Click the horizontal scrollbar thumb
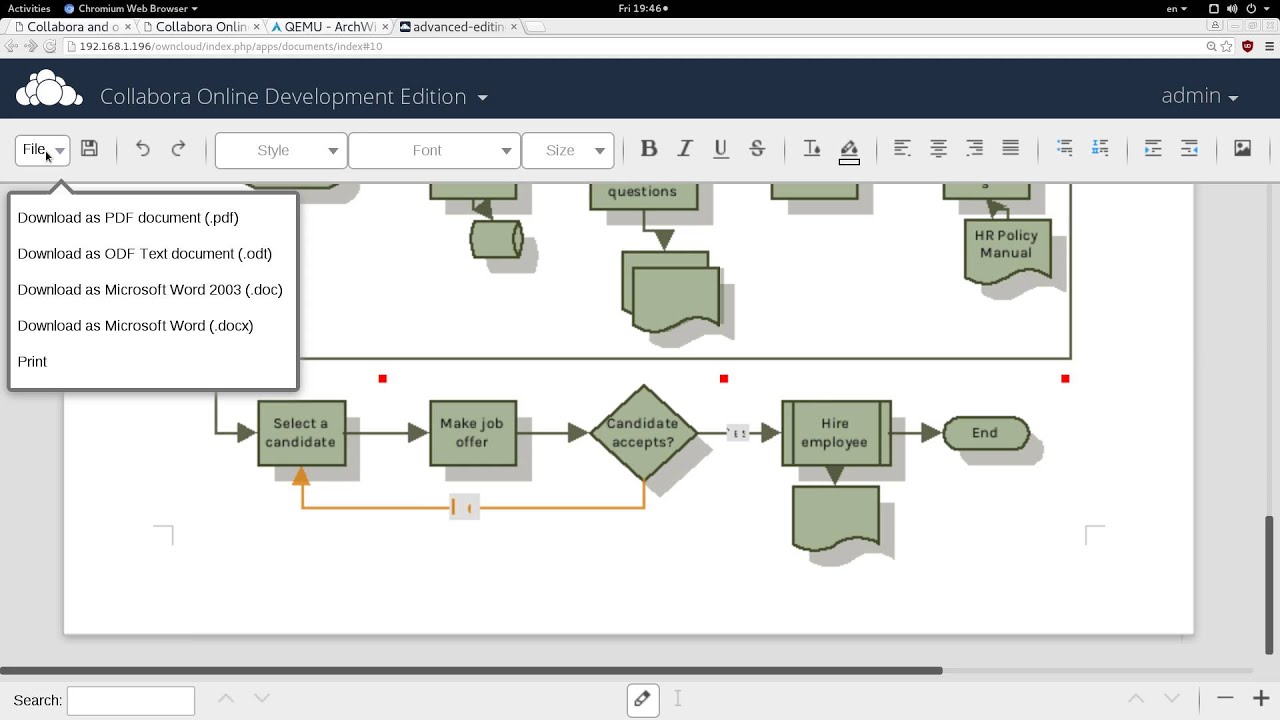Viewport: 1280px width, 720px height. (471, 670)
